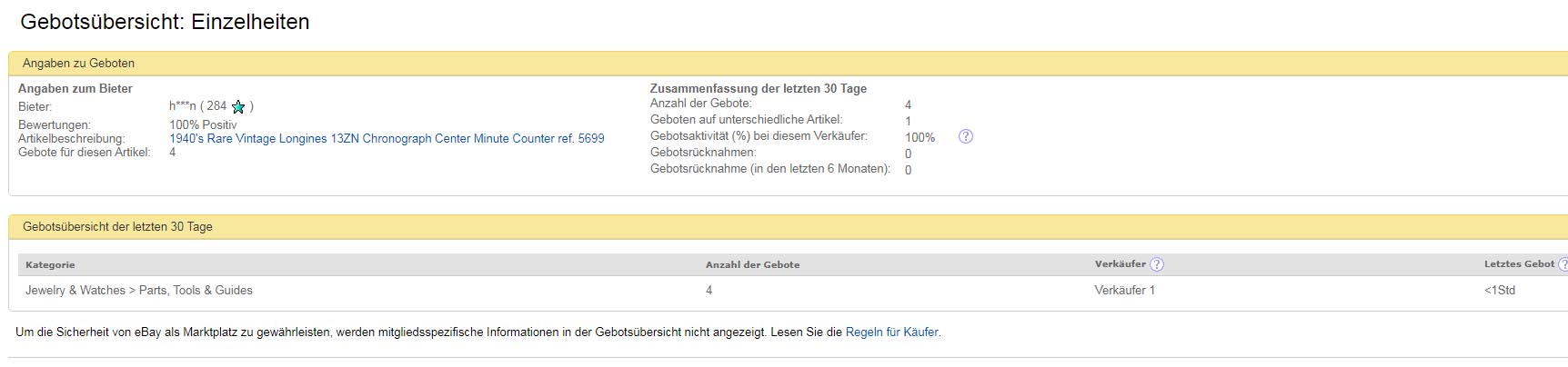Click the Gebotsübersicht: Einzelheiten page title
The width and height of the screenshot is (1568, 367).
[x=165, y=22]
